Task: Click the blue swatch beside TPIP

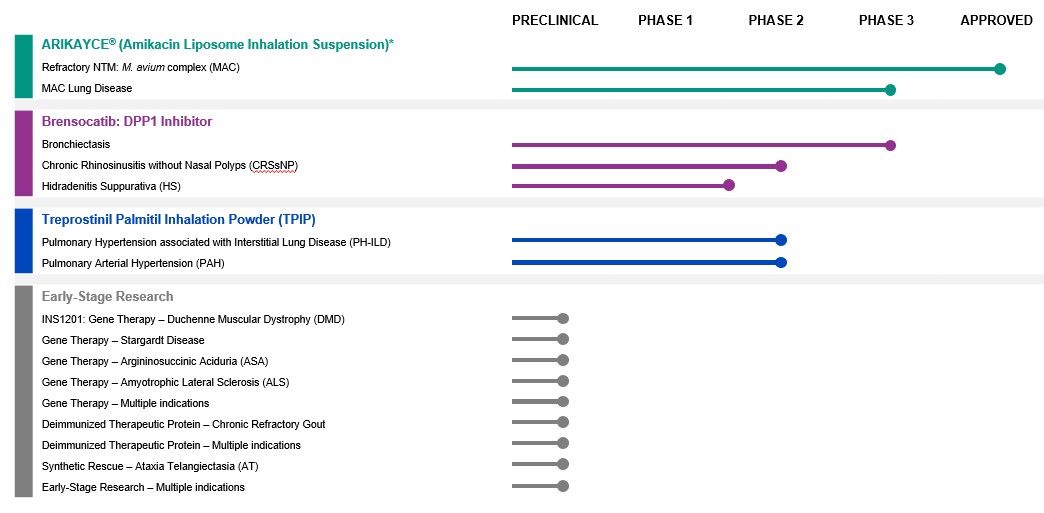Action: click(24, 240)
